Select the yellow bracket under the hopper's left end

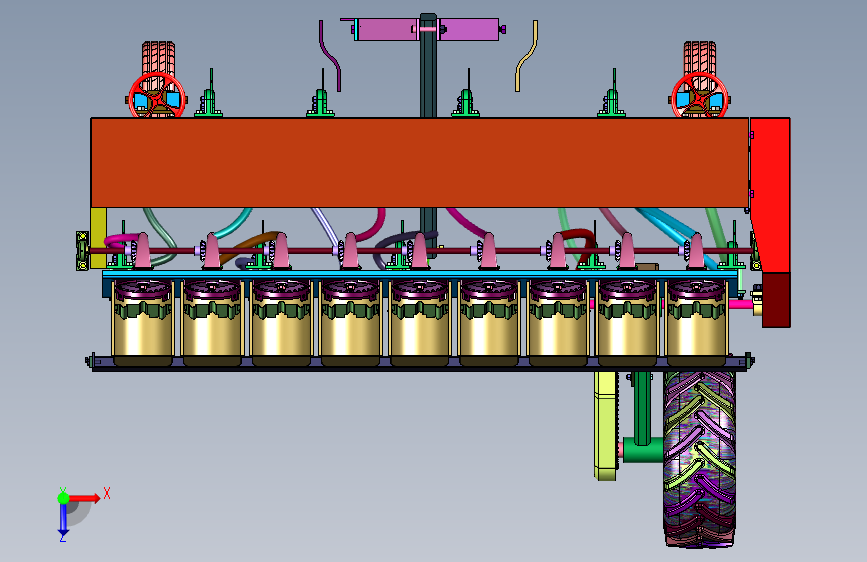click(98, 238)
